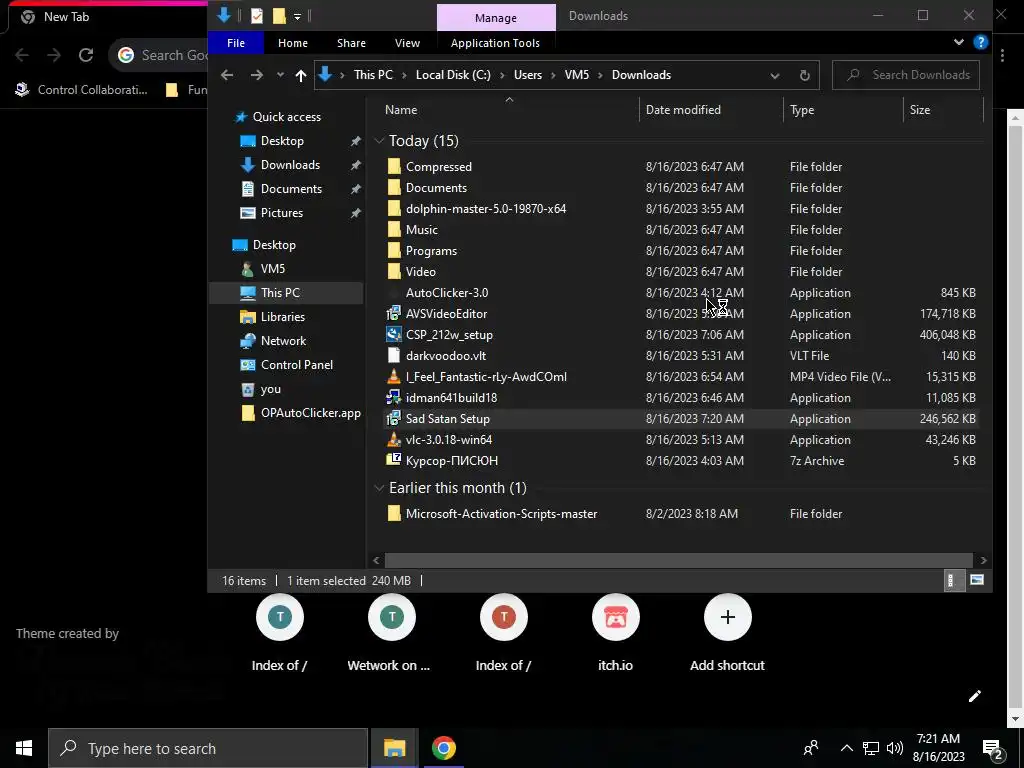The image size is (1024, 768).
Task: Click VM5 in the address path
Action: 577,75
